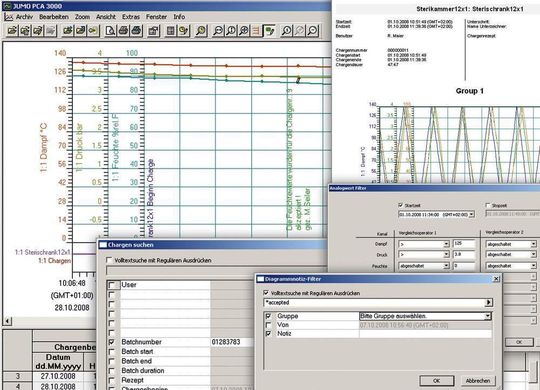
Task: Toggle the green diagram notes toolbar icon
Action: 270,31
